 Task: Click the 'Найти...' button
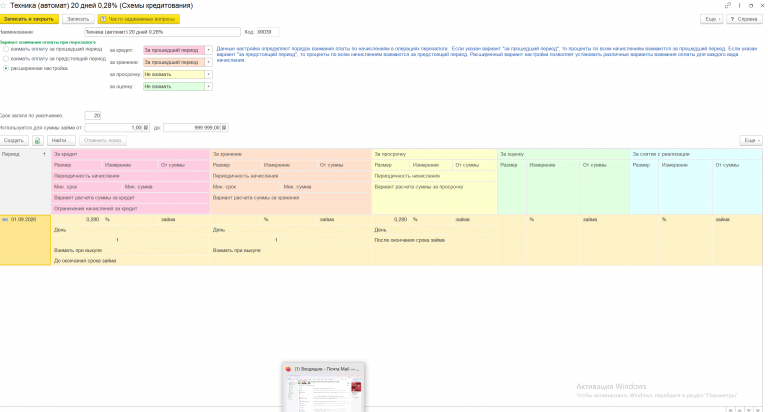pyautogui.click(x=61, y=141)
